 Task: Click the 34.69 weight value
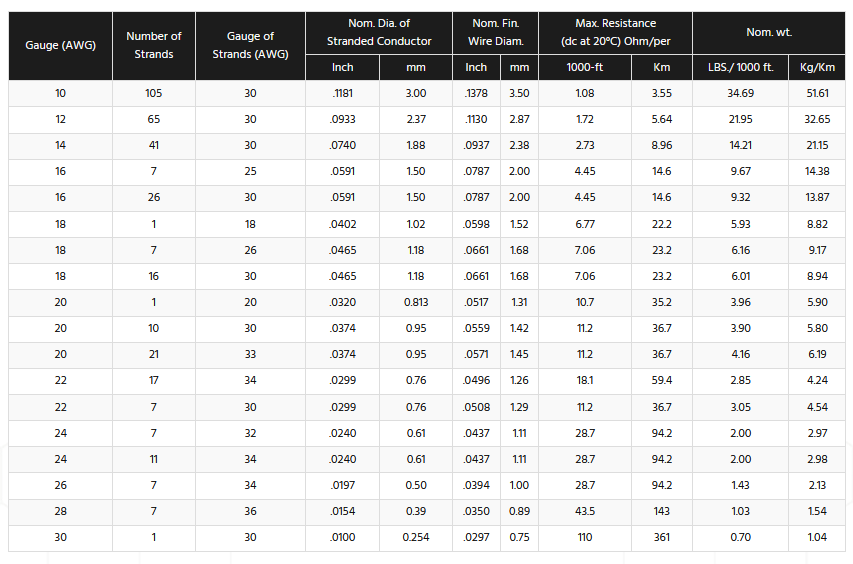pos(740,93)
